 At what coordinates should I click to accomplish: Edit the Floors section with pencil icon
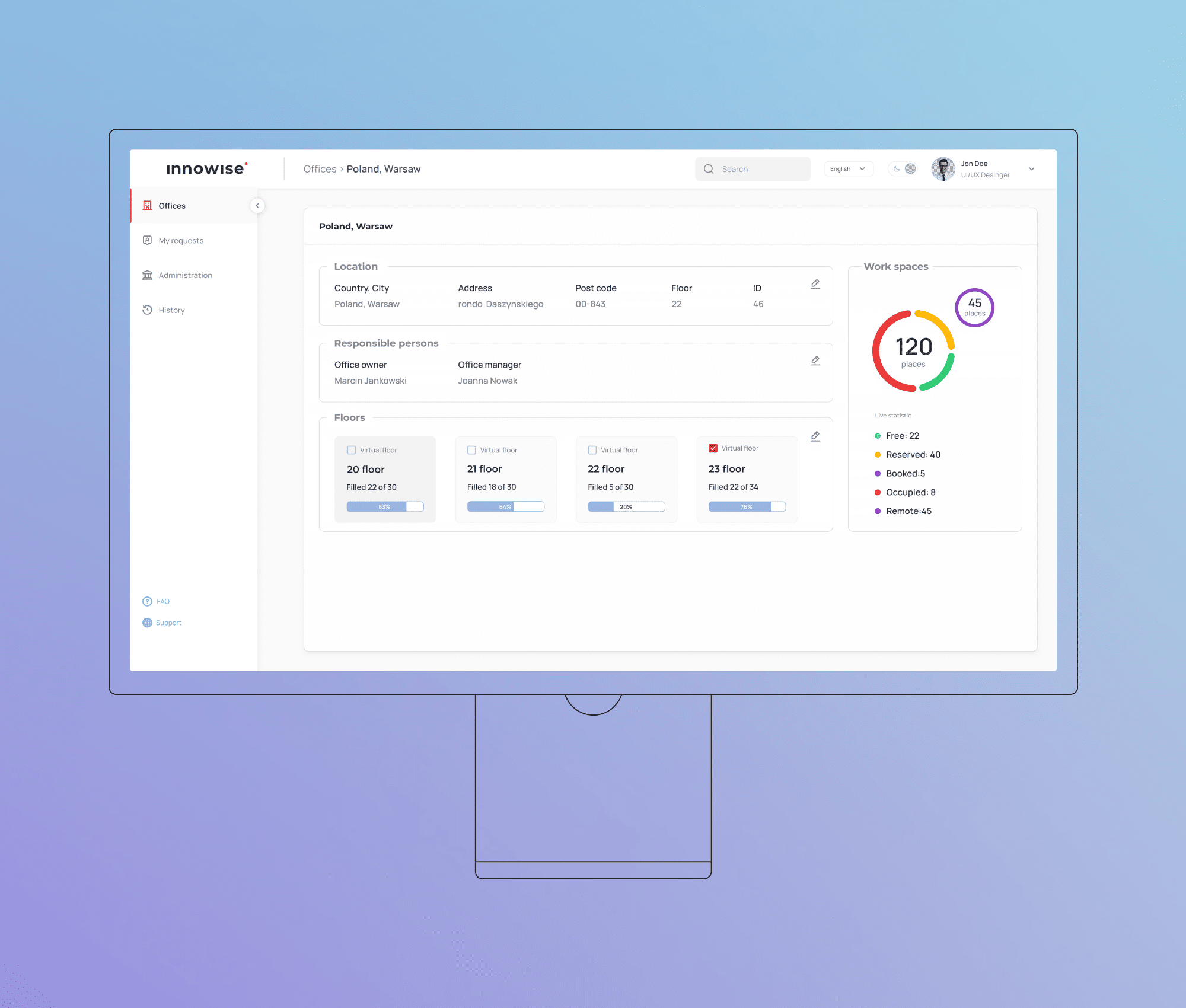click(x=815, y=436)
